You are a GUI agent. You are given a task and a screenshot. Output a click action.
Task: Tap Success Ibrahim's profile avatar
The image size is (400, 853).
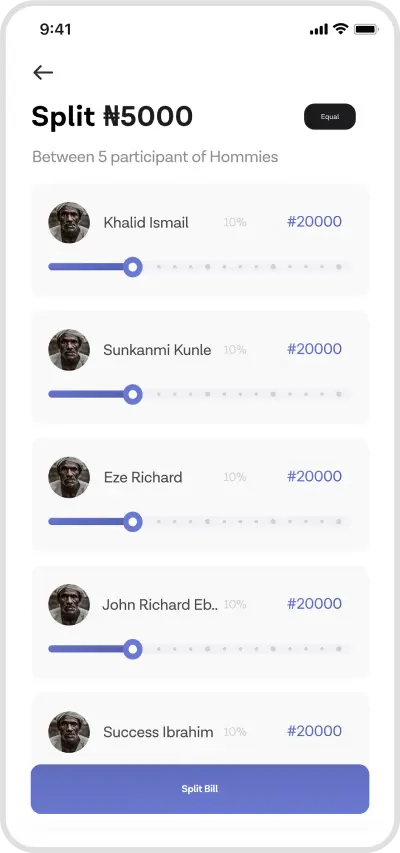coord(69,732)
